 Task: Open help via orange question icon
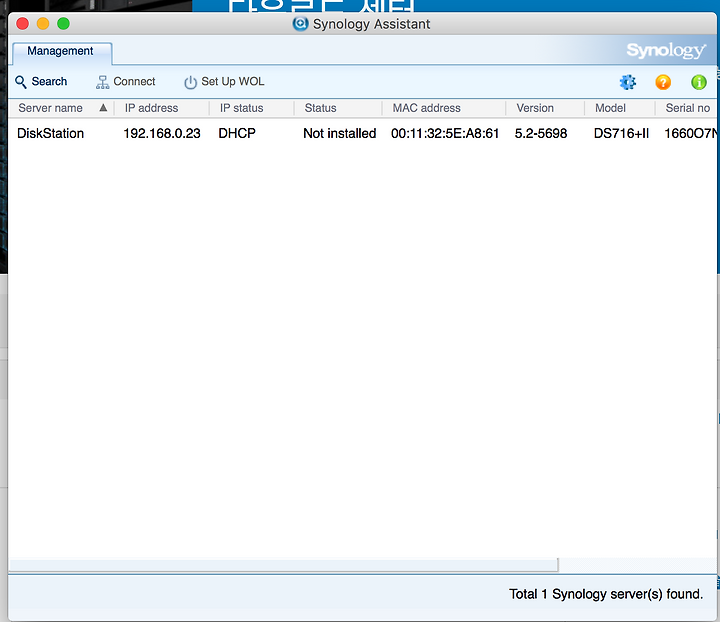click(663, 82)
